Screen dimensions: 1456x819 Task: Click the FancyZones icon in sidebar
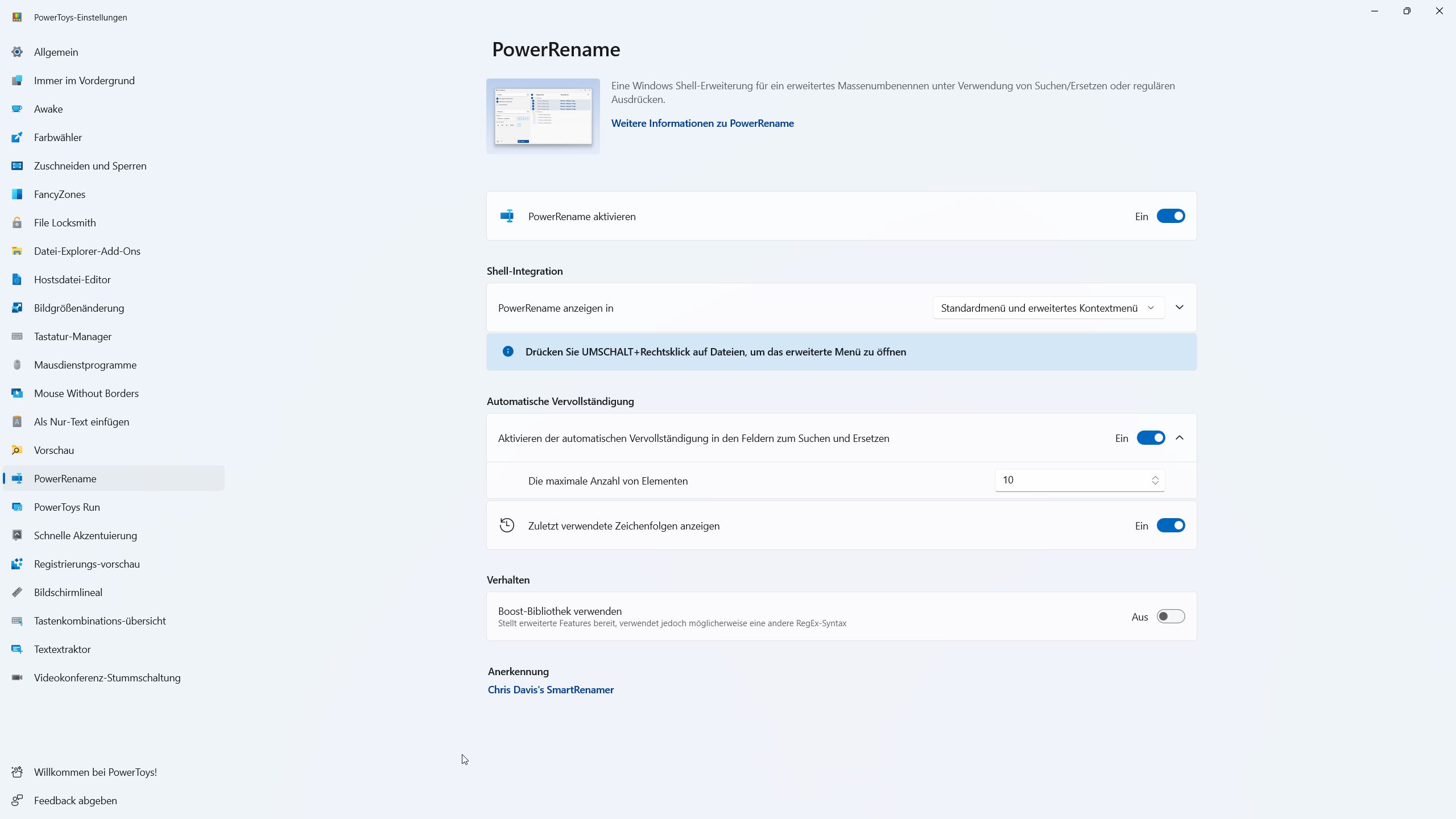[x=17, y=195]
